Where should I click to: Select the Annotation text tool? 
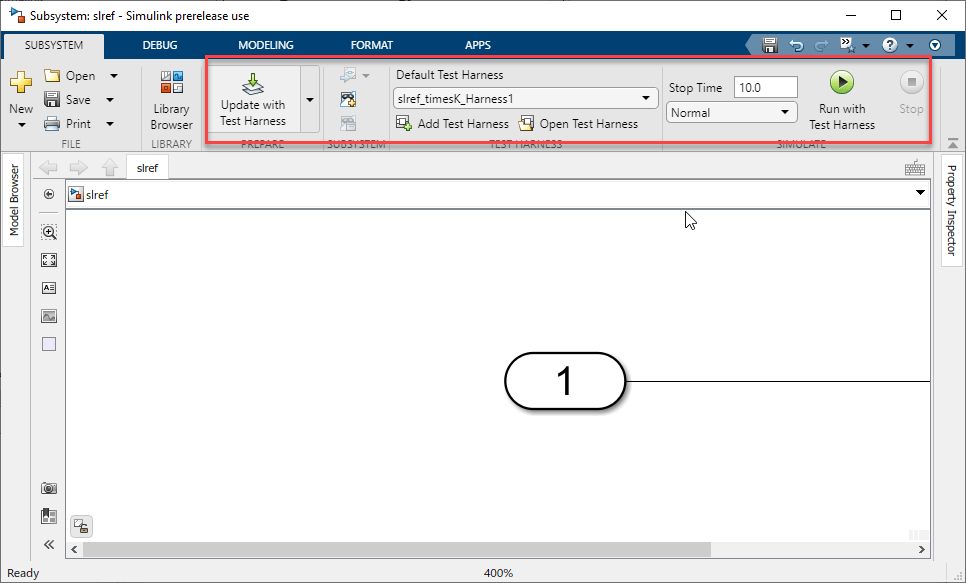[x=49, y=288]
